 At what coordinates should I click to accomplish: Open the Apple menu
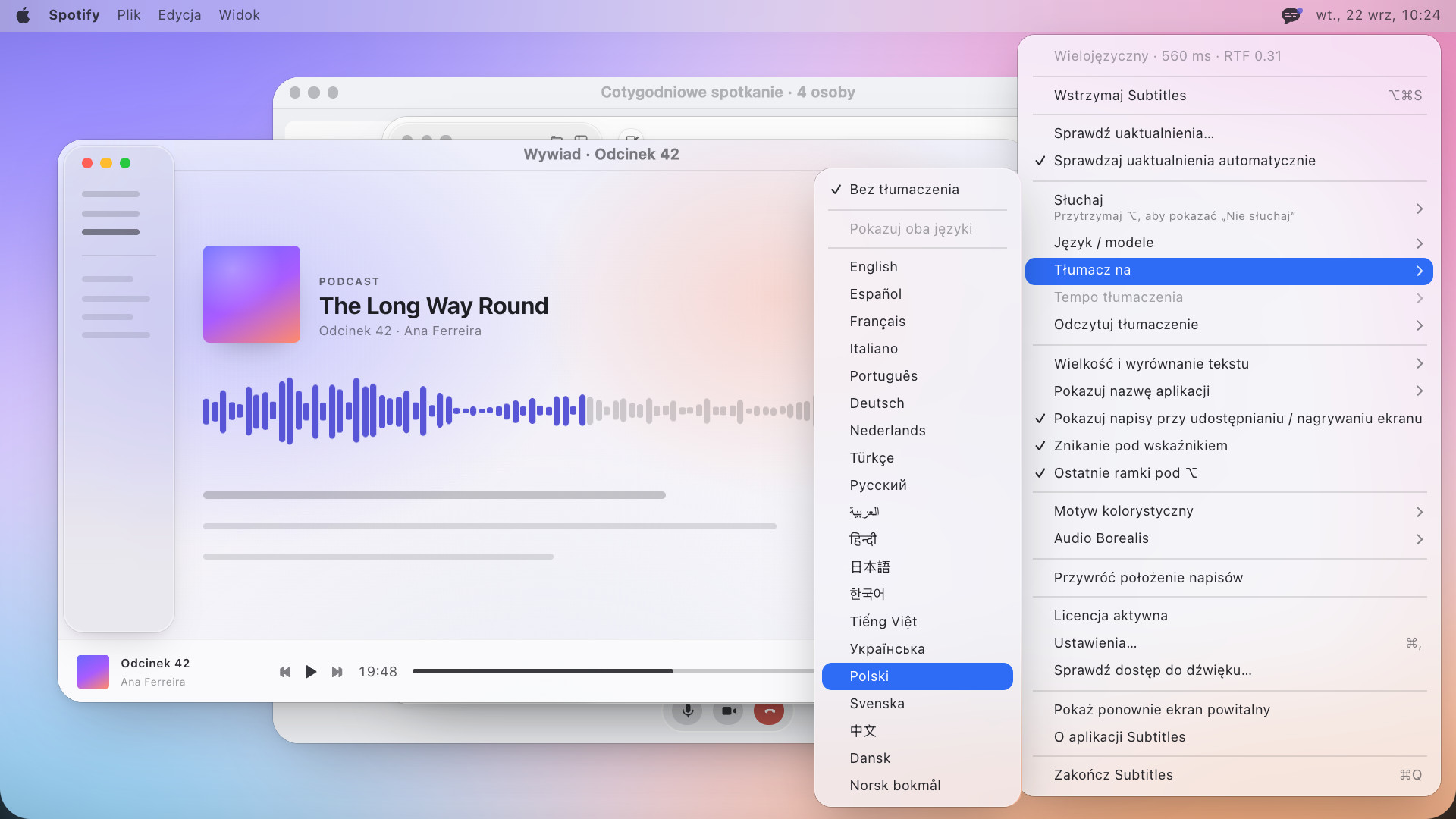coord(23,15)
